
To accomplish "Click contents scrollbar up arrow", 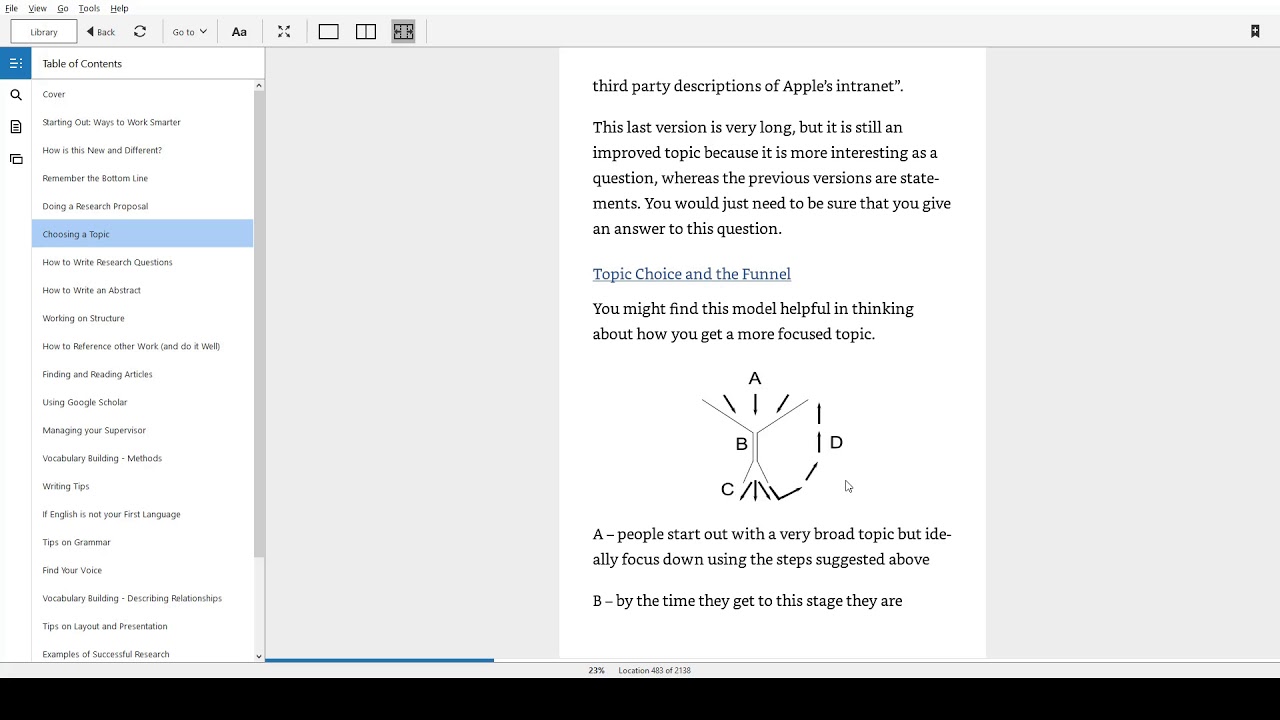I will pyautogui.click(x=259, y=85).
